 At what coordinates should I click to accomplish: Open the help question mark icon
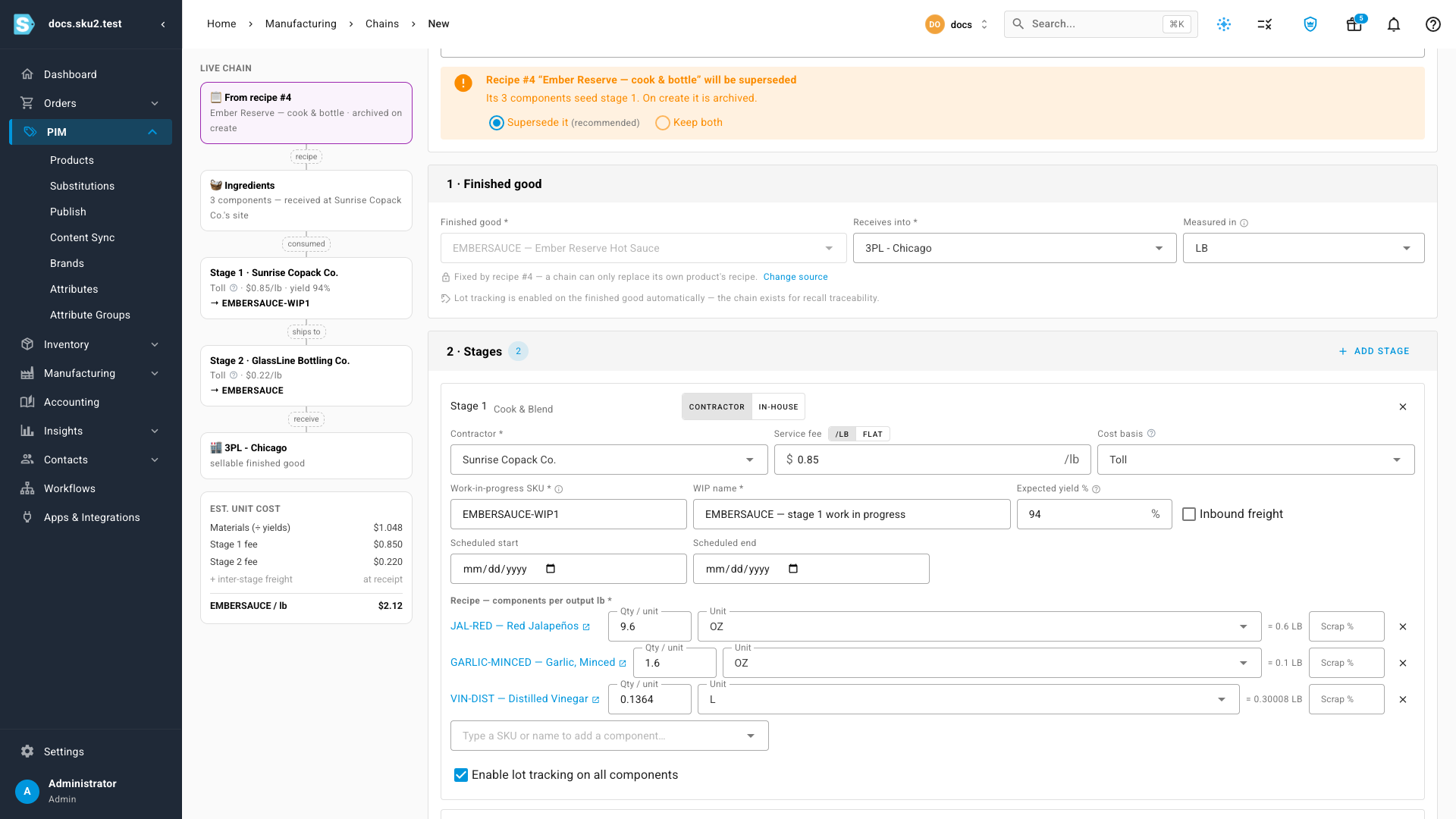pos(1433,24)
